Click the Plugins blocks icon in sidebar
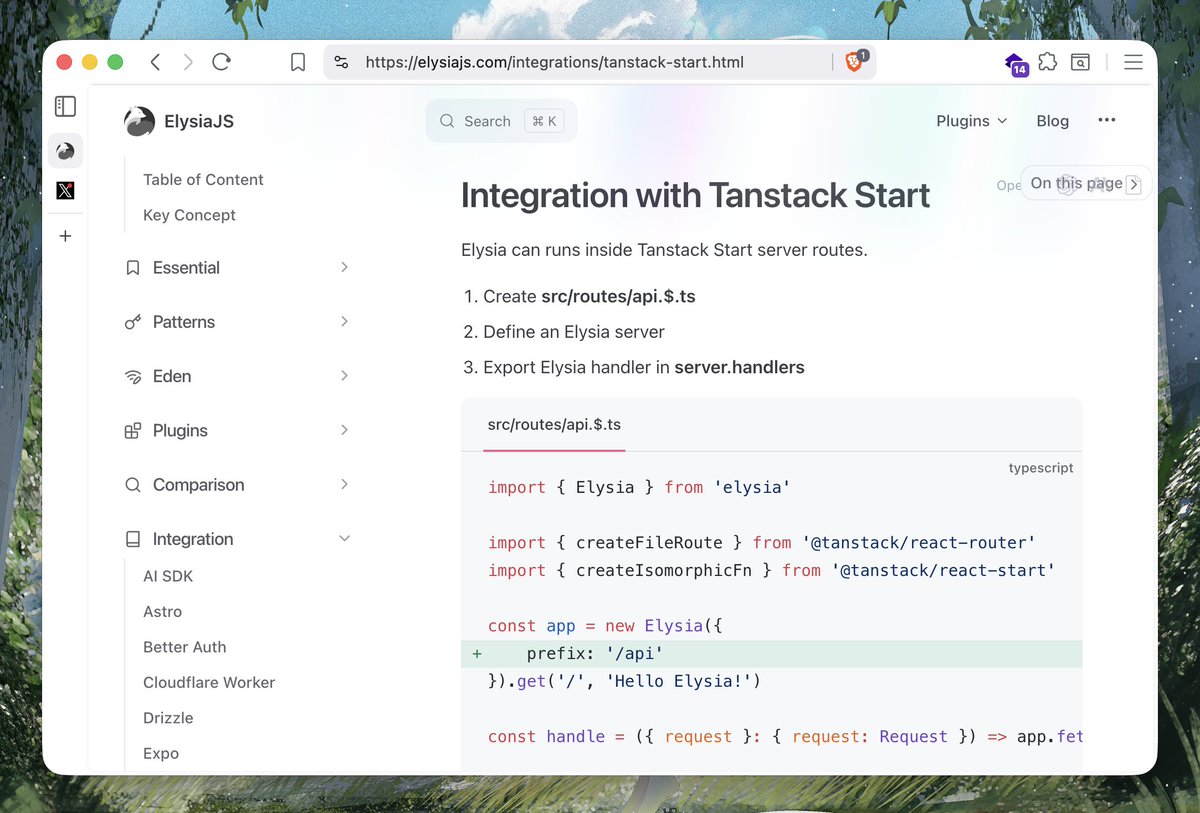This screenshot has width=1200, height=813. (x=133, y=431)
